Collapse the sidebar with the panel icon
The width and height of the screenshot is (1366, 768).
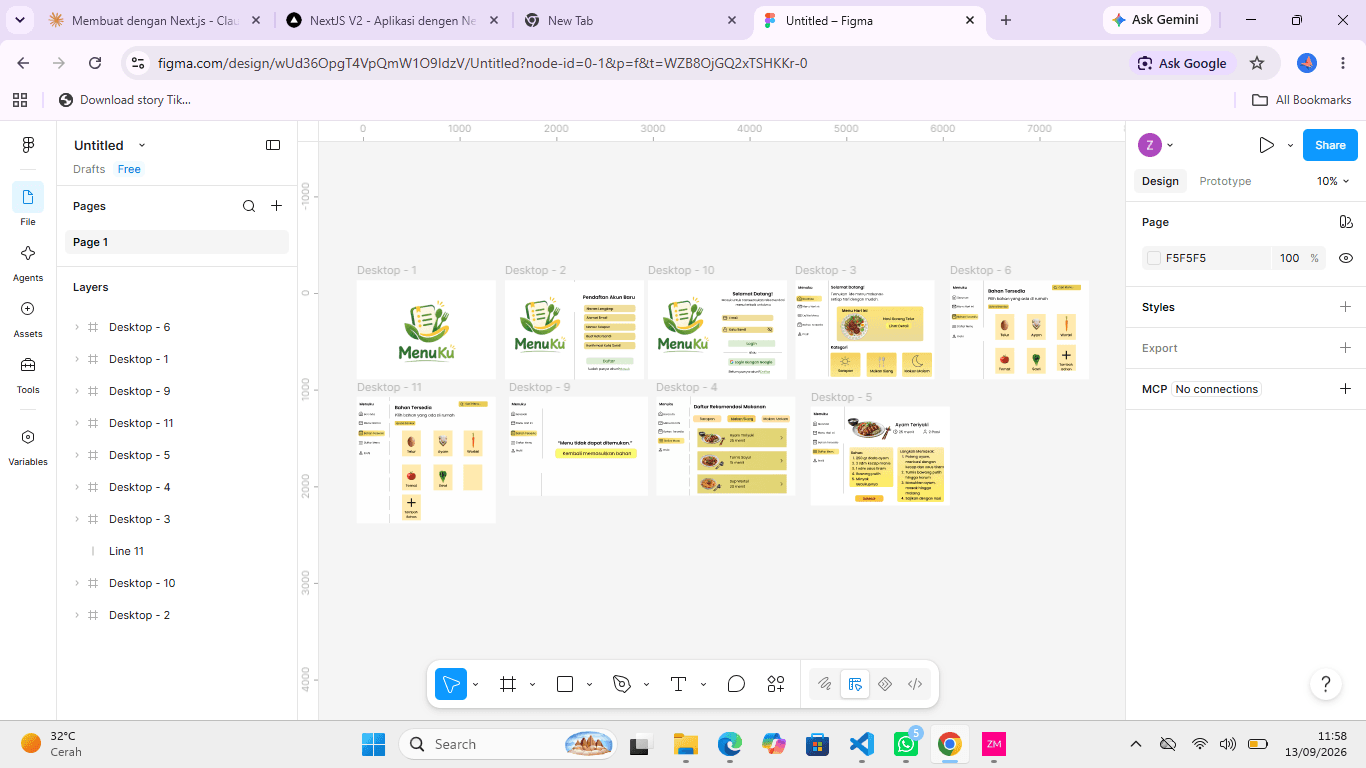click(x=273, y=145)
